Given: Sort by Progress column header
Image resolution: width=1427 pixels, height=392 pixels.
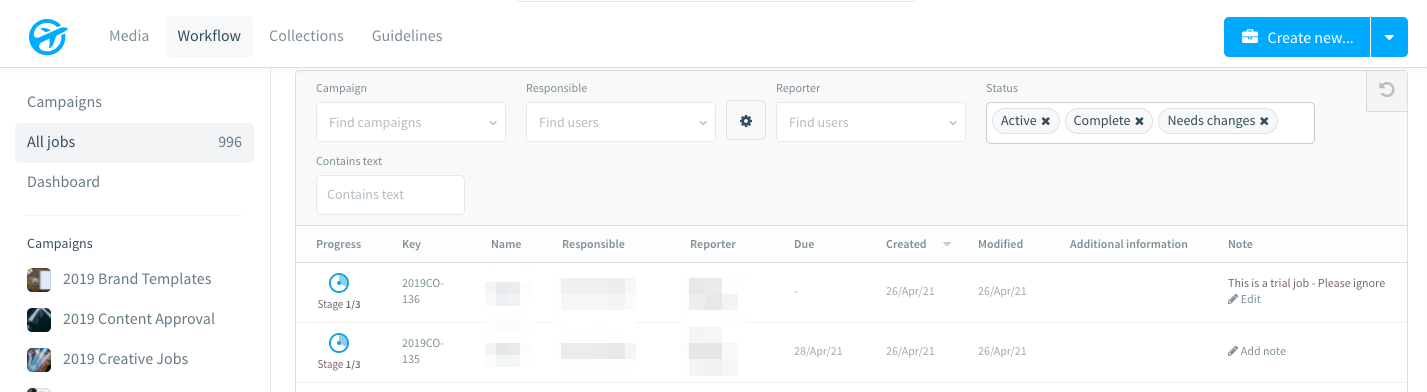Looking at the screenshot, I should 338,244.
